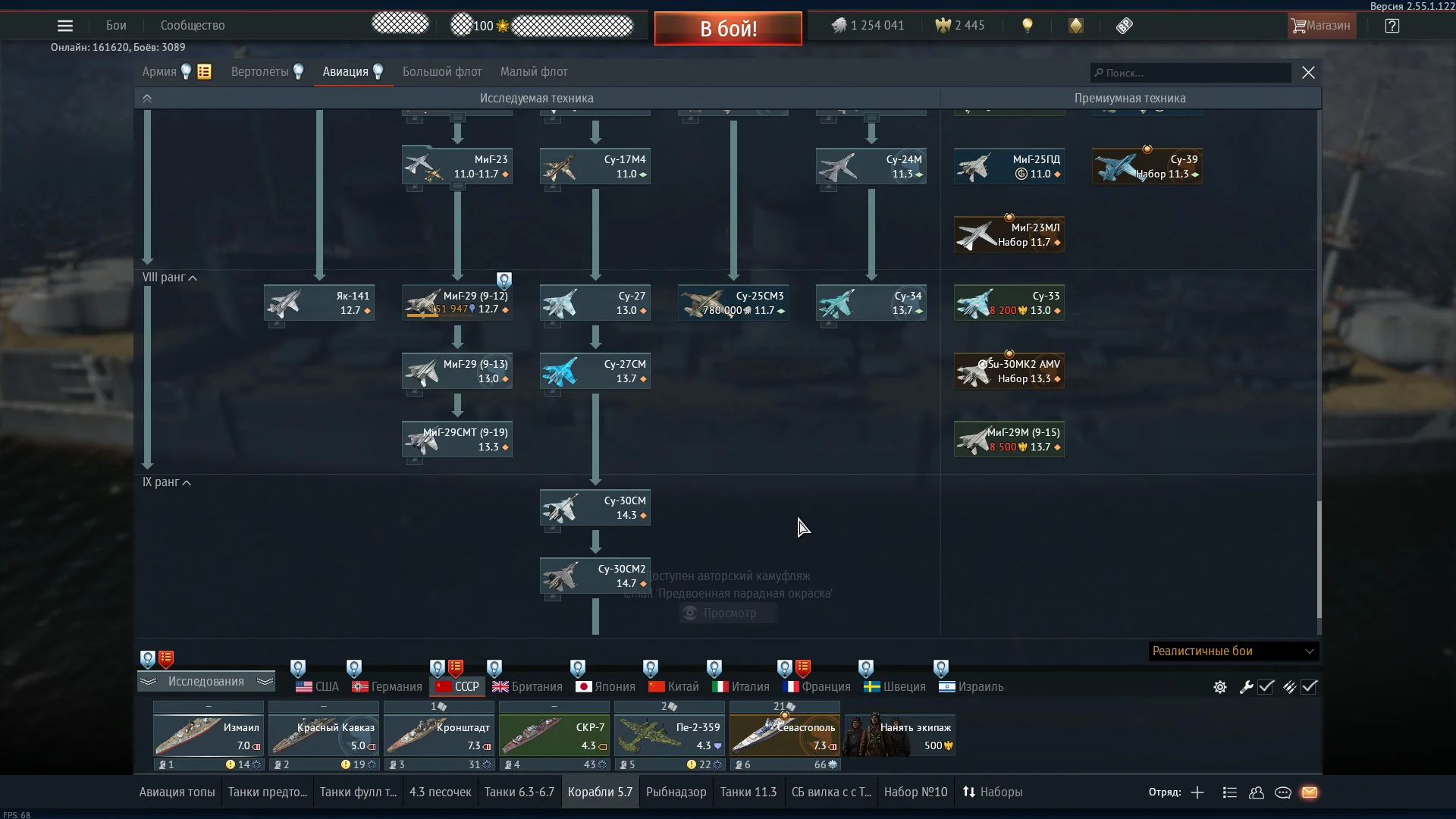This screenshot has width=1456, height=819.
Task: Open the Бои menu
Action: 116,26
